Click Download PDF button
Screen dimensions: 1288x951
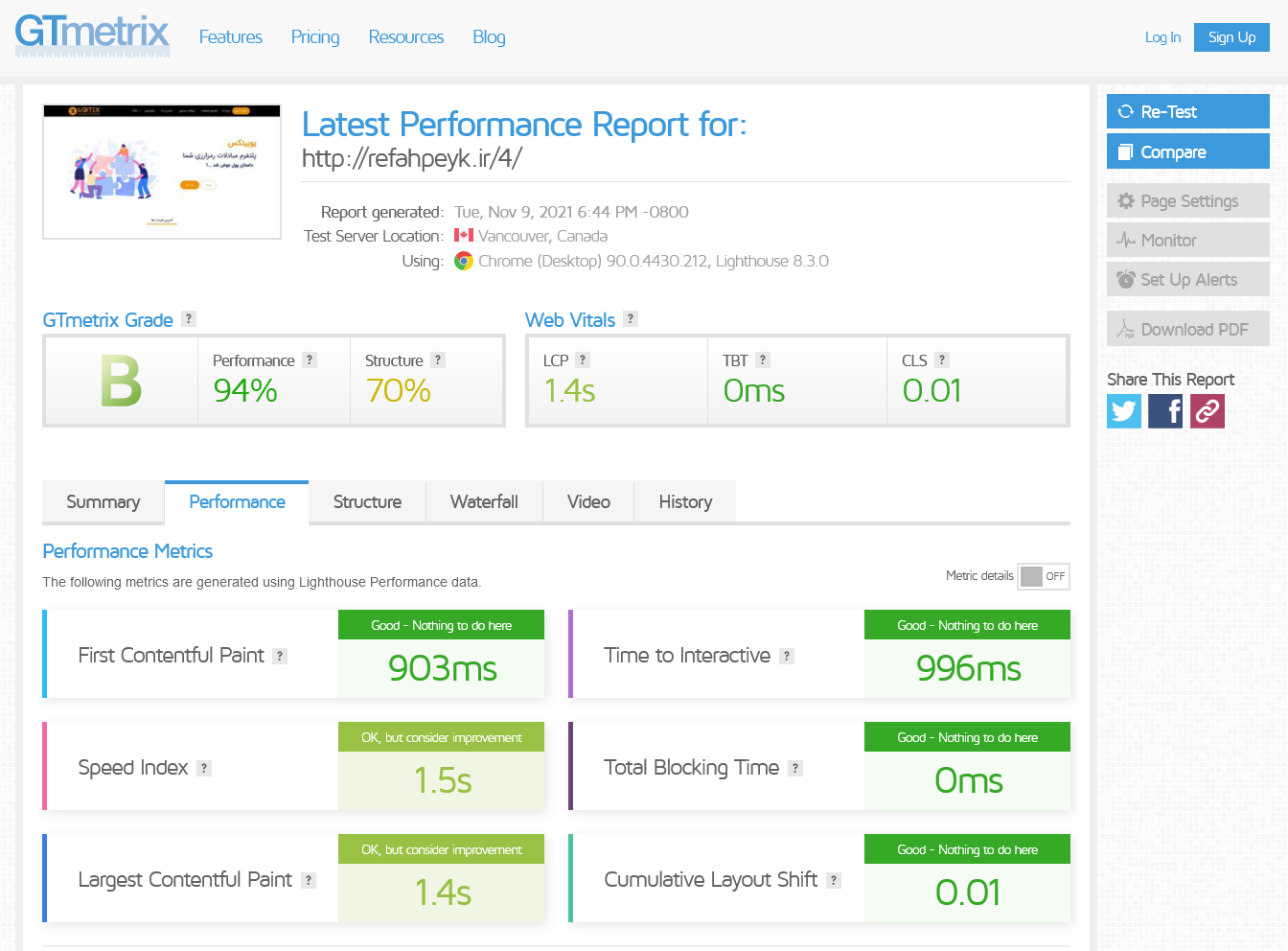point(1187,329)
